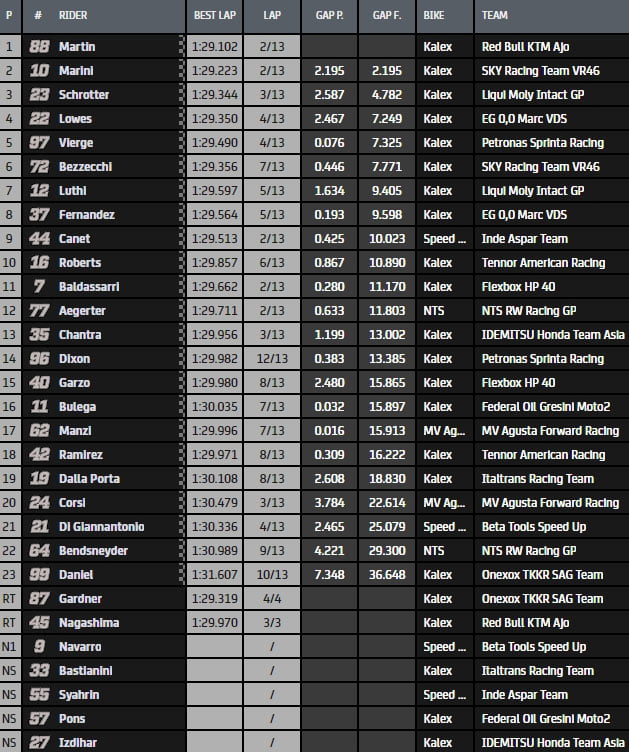
Task: Open the Red Bull KTM Ajo team in Martin's row
Action: click(526, 46)
